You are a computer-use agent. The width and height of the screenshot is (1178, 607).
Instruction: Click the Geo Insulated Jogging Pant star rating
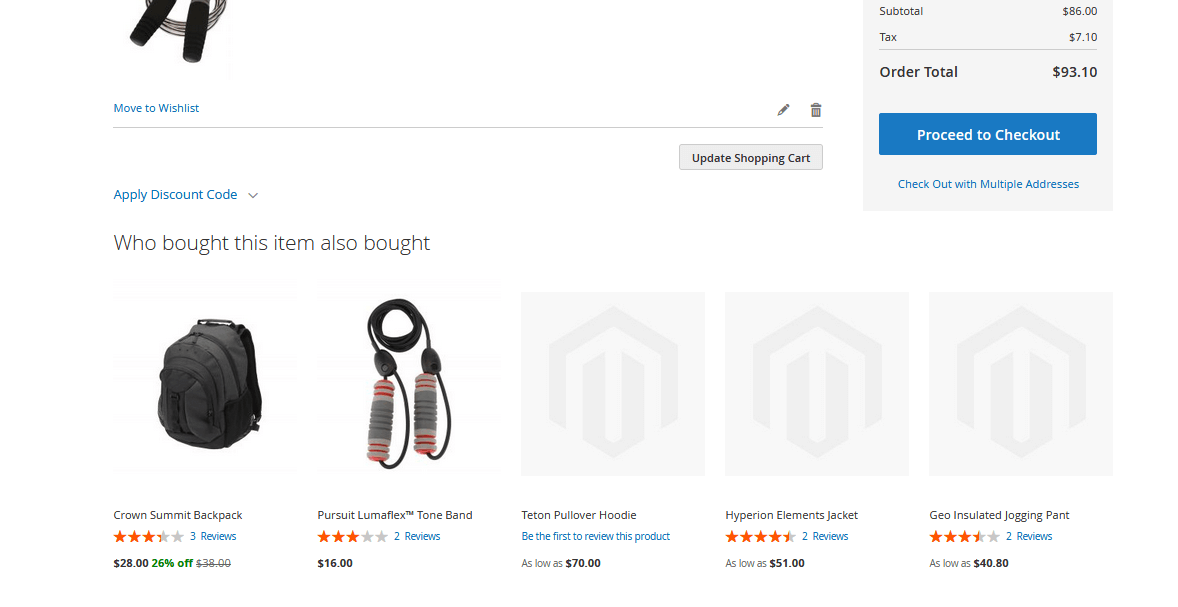964,536
